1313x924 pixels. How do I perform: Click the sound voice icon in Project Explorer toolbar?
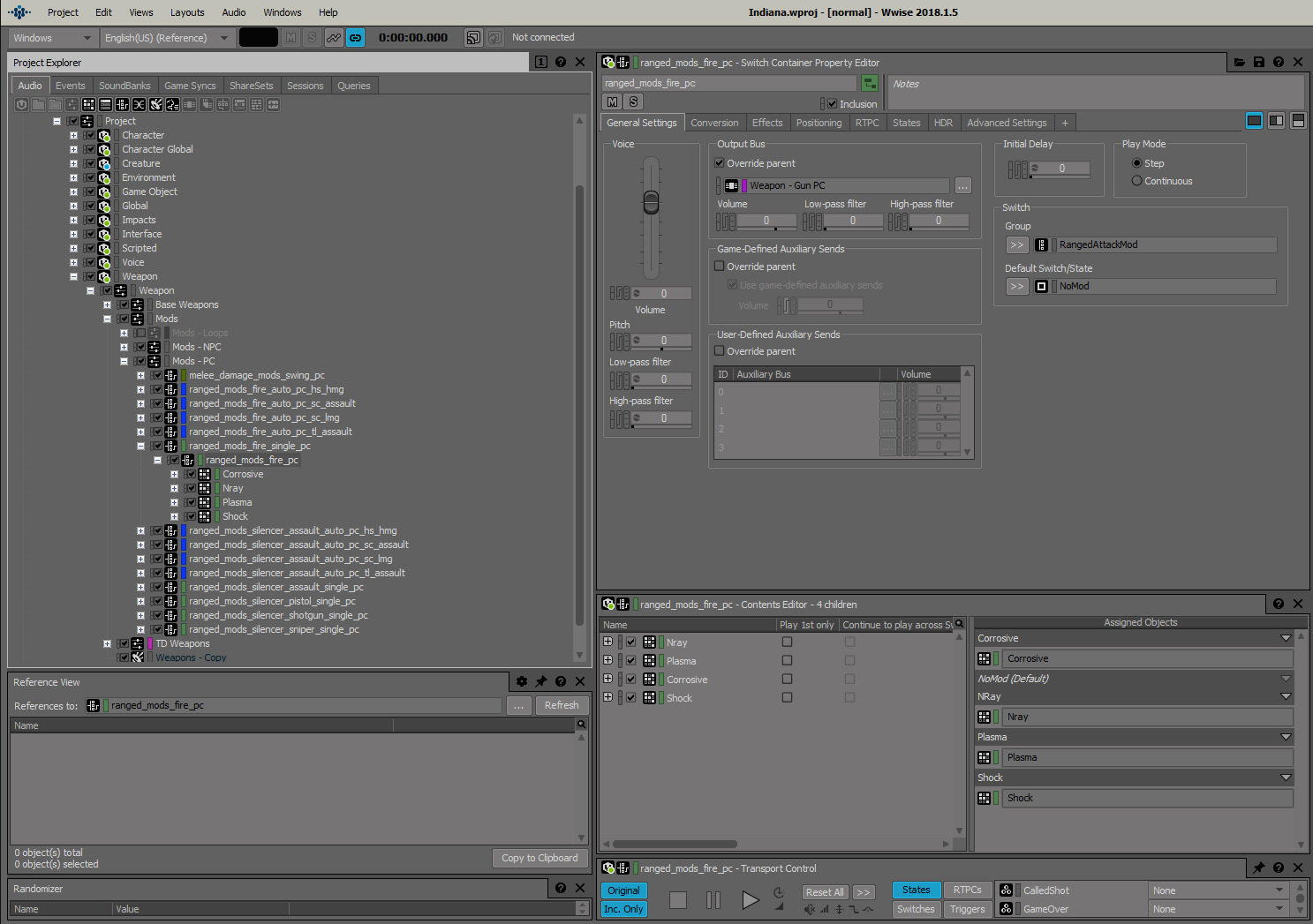(x=172, y=105)
